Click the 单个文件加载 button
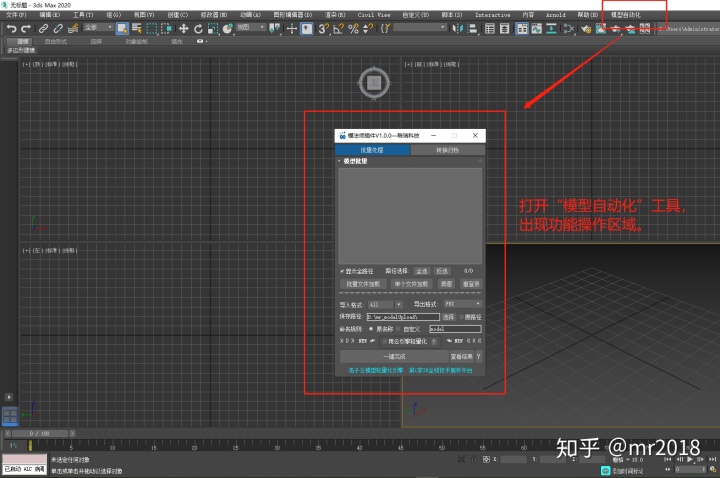The image size is (720, 478). [411, 284]
